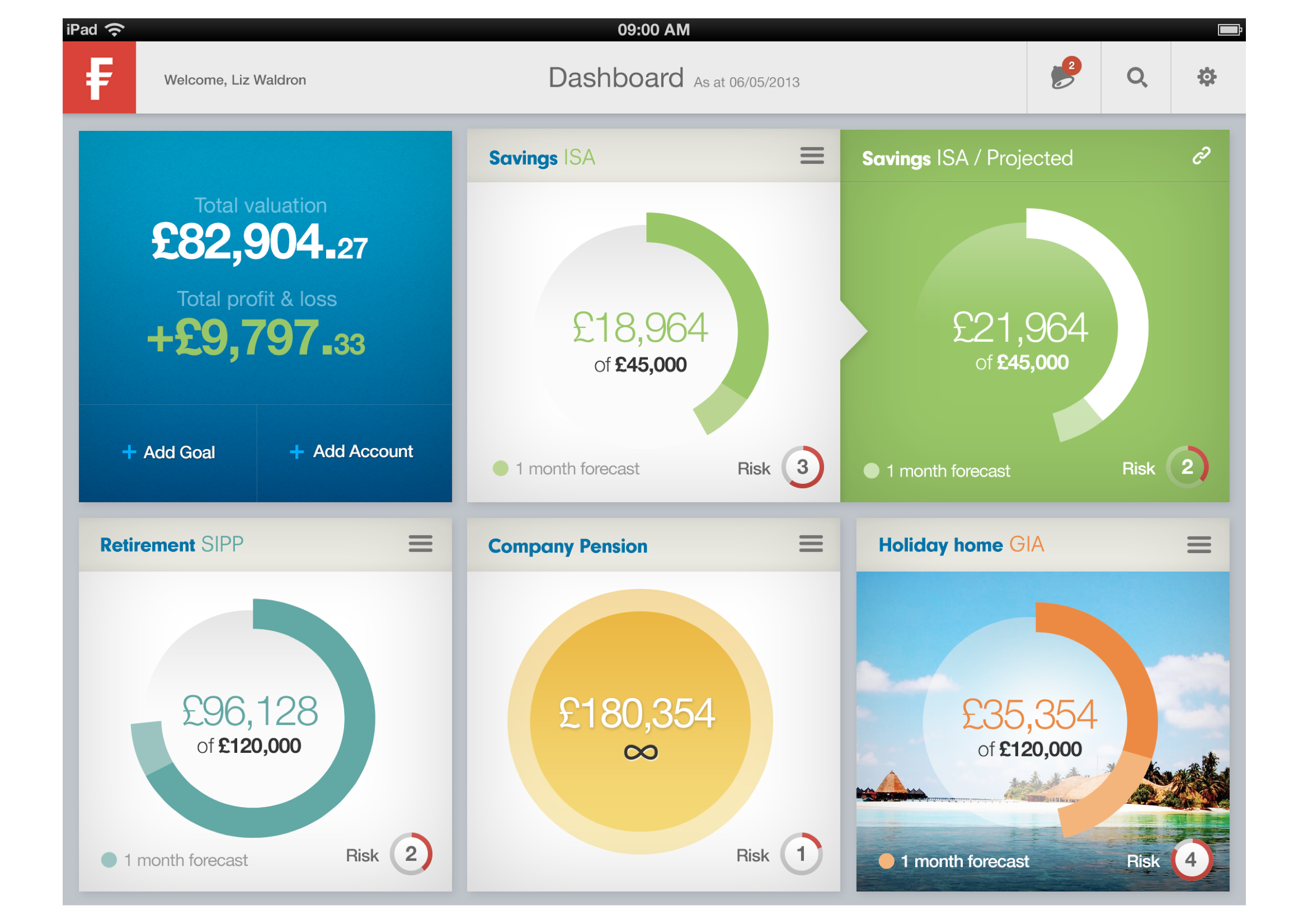This screenshot has height=924, width=1308.
Task: Toggle Holiday home 1 month forecast dot
Action: coord(886,861)
